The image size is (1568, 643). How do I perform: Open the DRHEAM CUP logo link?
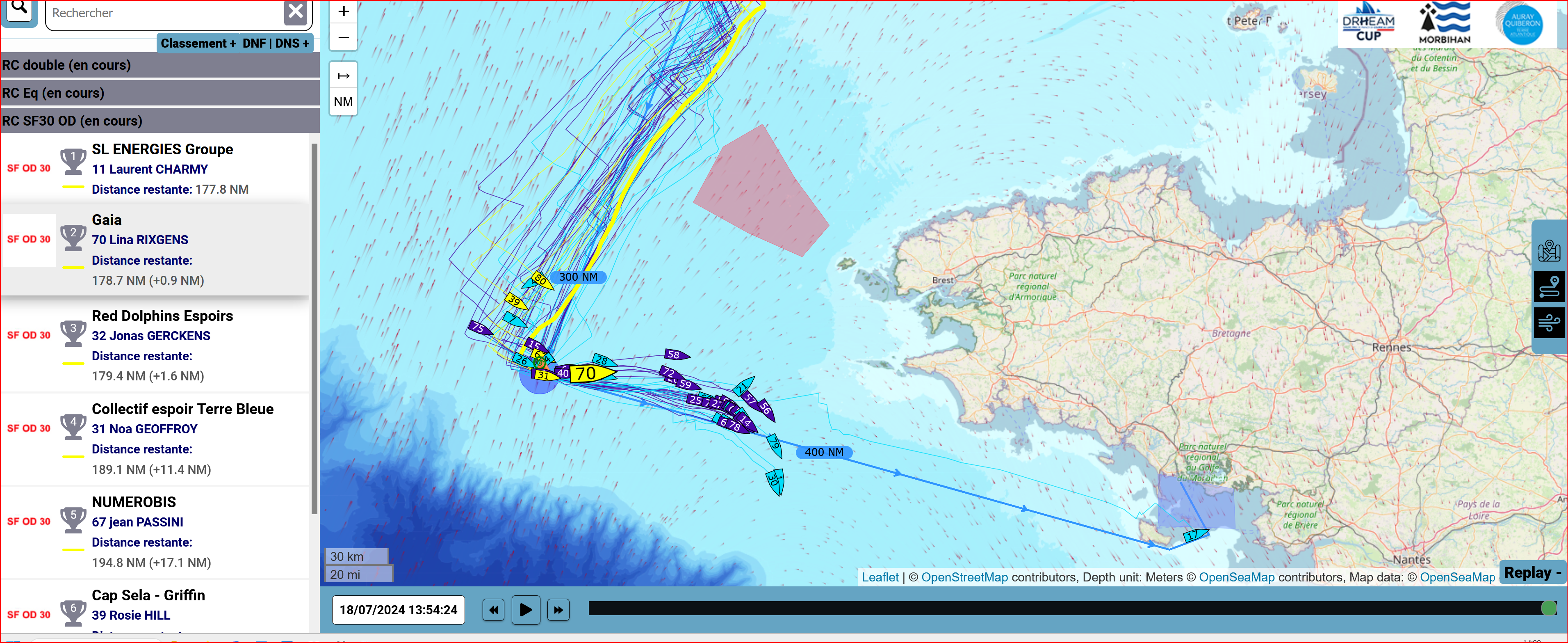point(1368,23)
